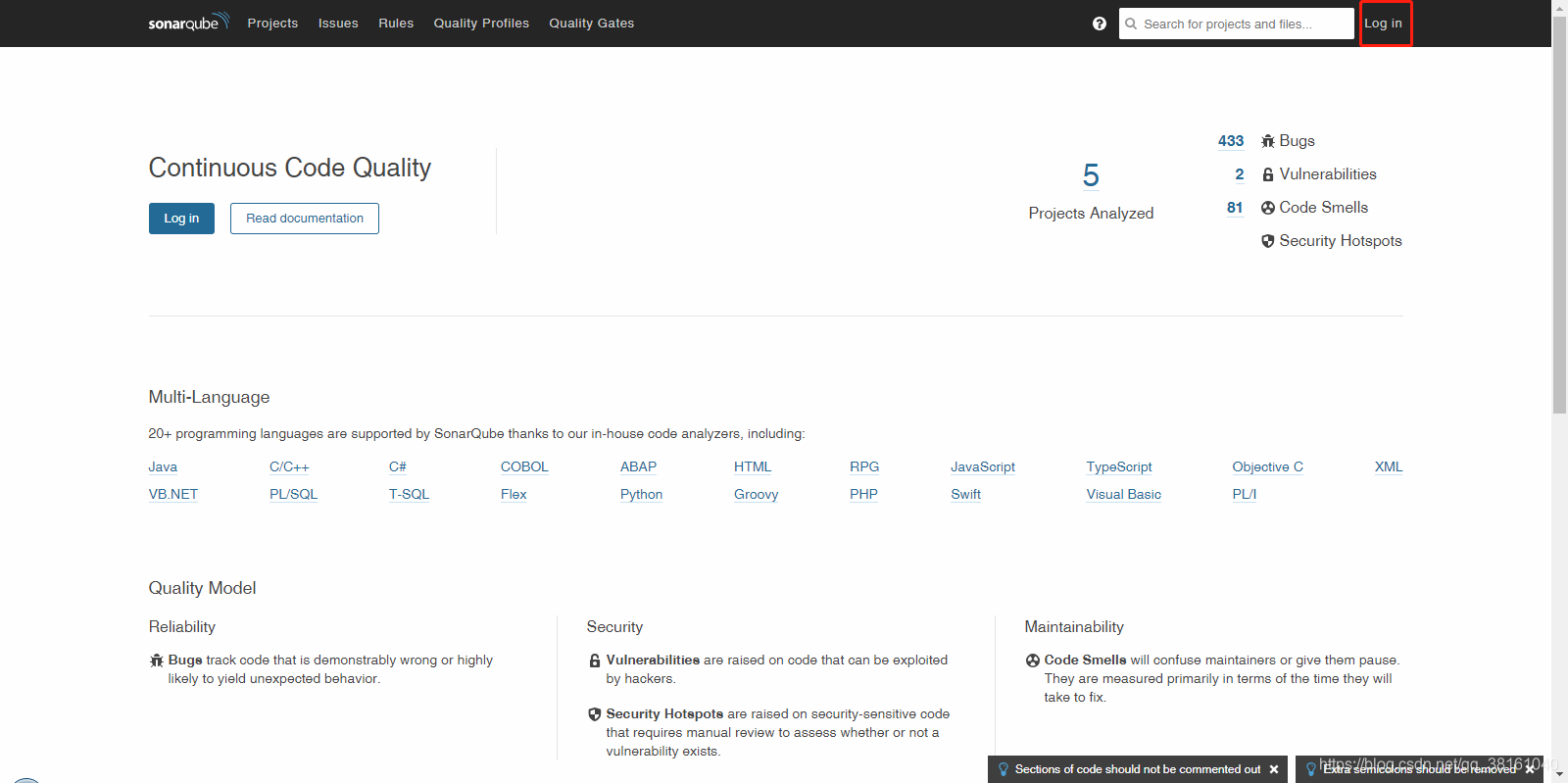Click the scrollbar down arrow

coord(1559,774)
